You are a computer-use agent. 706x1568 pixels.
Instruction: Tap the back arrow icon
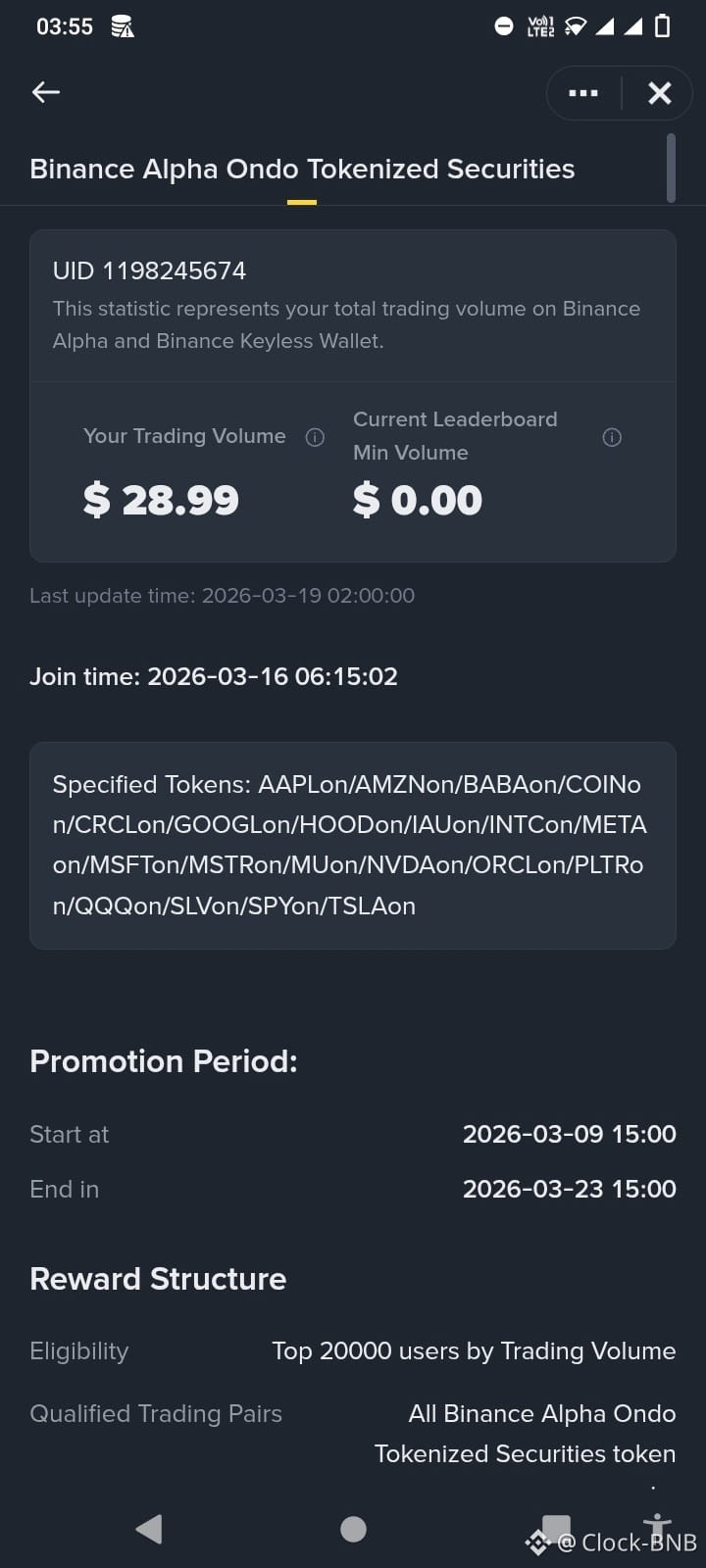tap(46, 92)
